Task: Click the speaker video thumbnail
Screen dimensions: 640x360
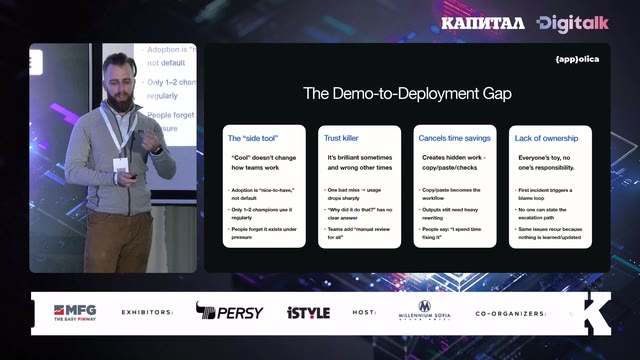Action: [x=113, y=158]
